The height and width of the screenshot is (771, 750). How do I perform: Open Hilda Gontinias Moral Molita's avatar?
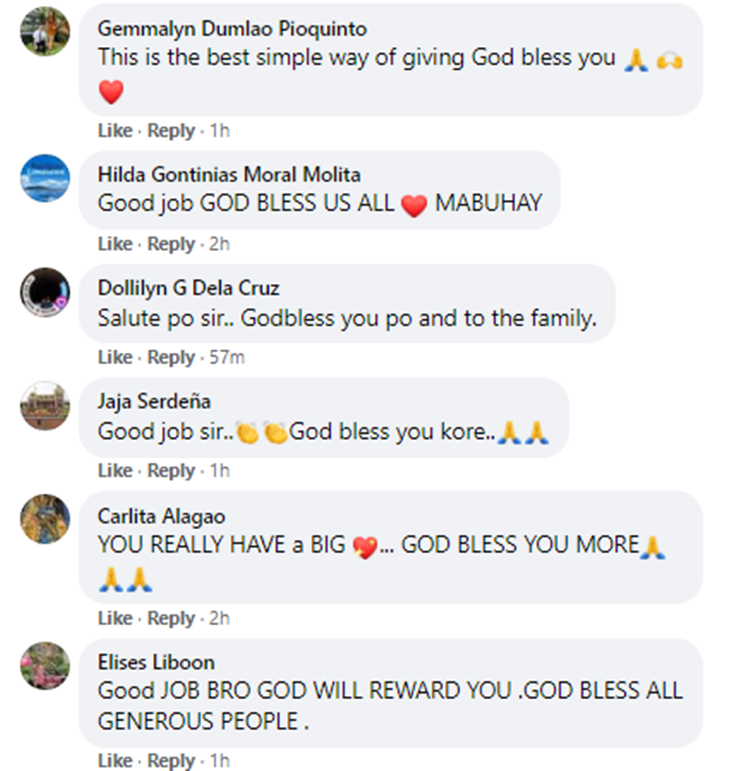tap(45, 178)
